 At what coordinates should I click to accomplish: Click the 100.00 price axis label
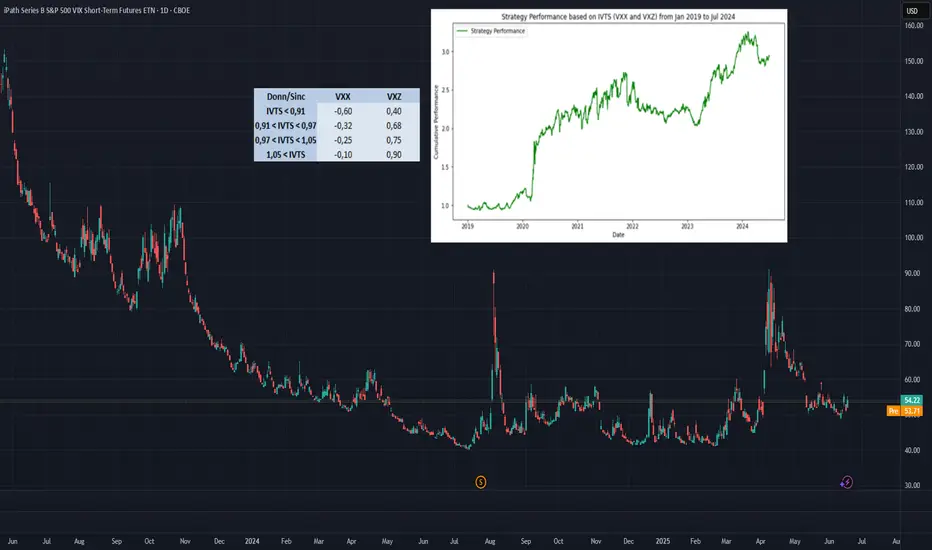click(x=911, y=238)
